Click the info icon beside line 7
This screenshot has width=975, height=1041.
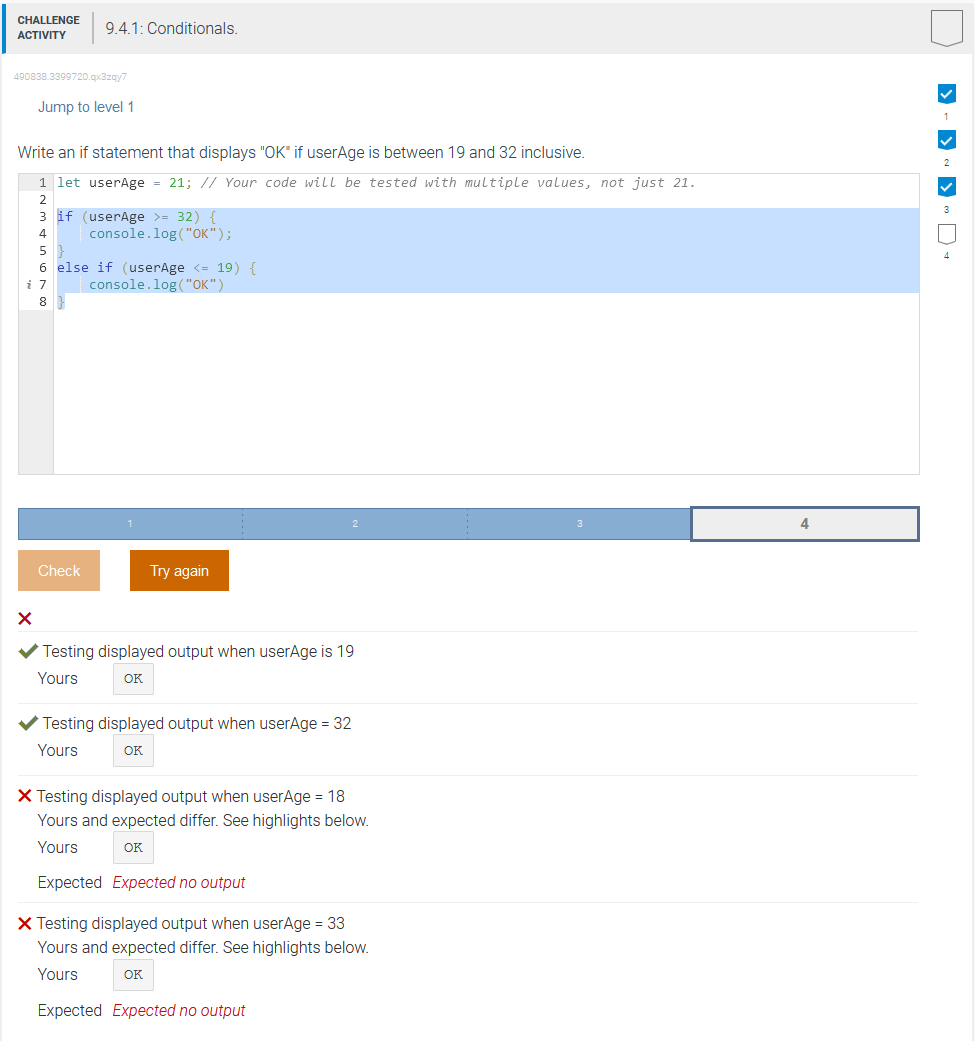[27, 285]
